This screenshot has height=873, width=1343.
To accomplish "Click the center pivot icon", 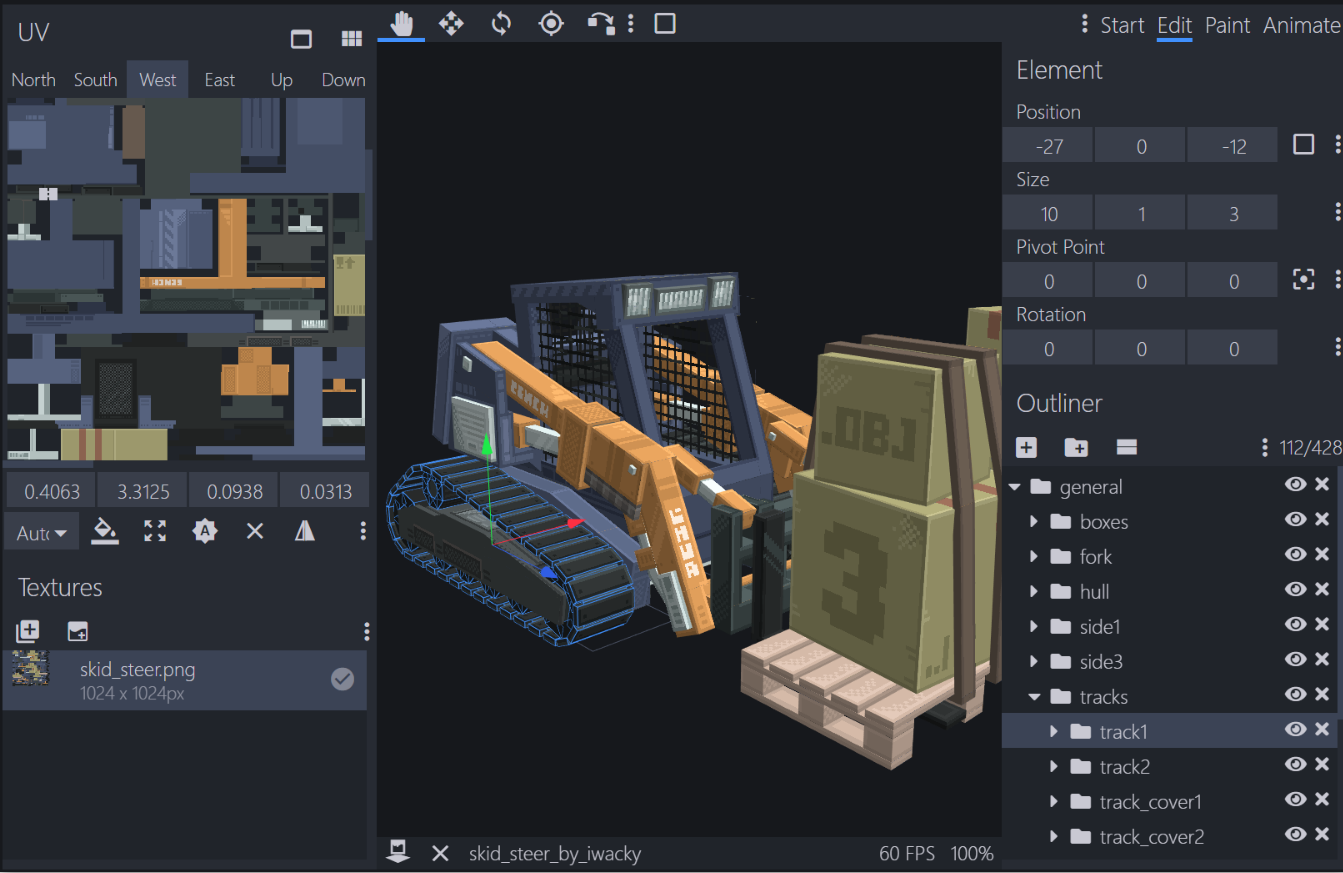I will [x=1303, y=280].
